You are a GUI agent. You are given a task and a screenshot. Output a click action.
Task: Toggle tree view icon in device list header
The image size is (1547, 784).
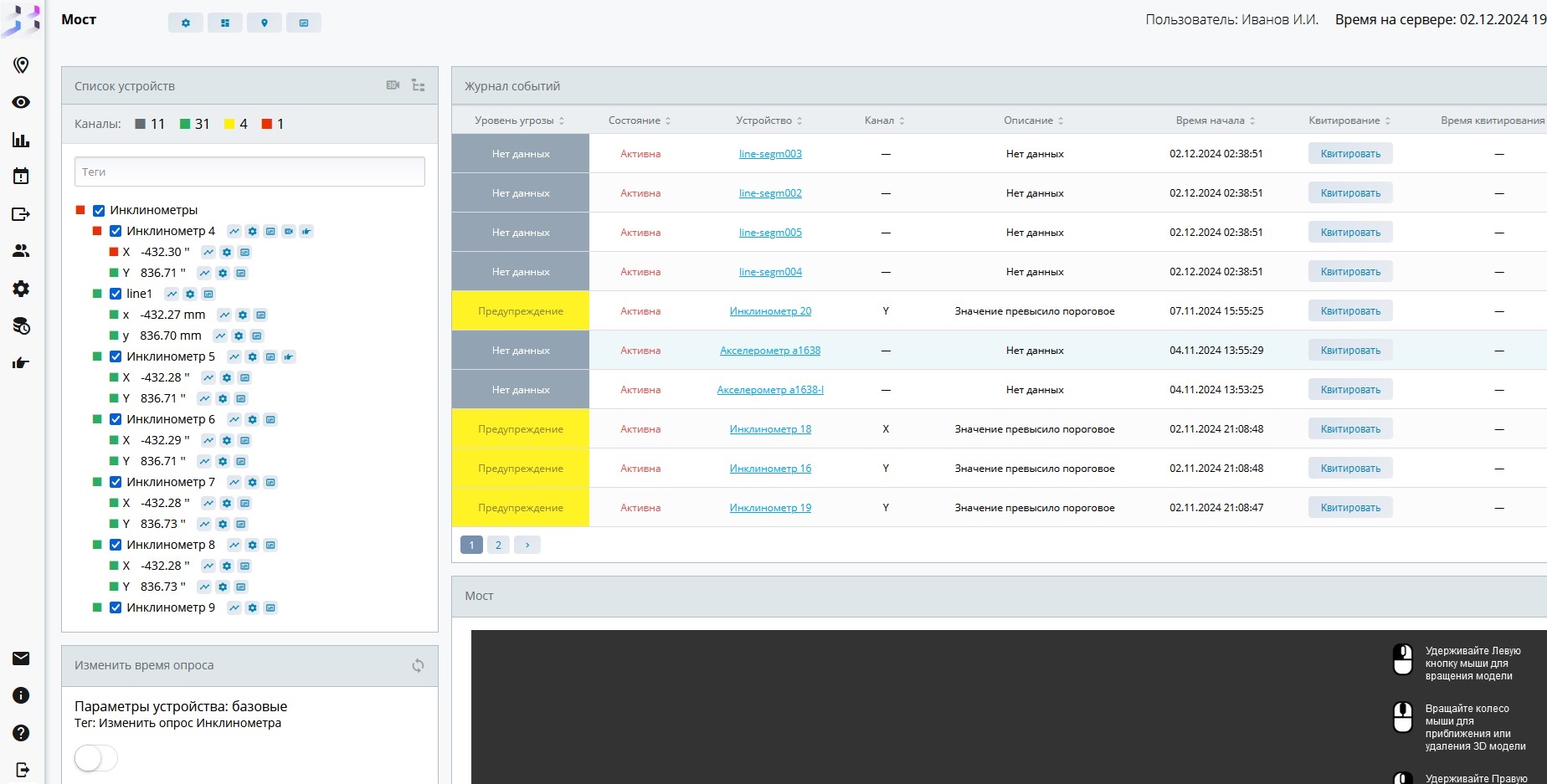419,85
